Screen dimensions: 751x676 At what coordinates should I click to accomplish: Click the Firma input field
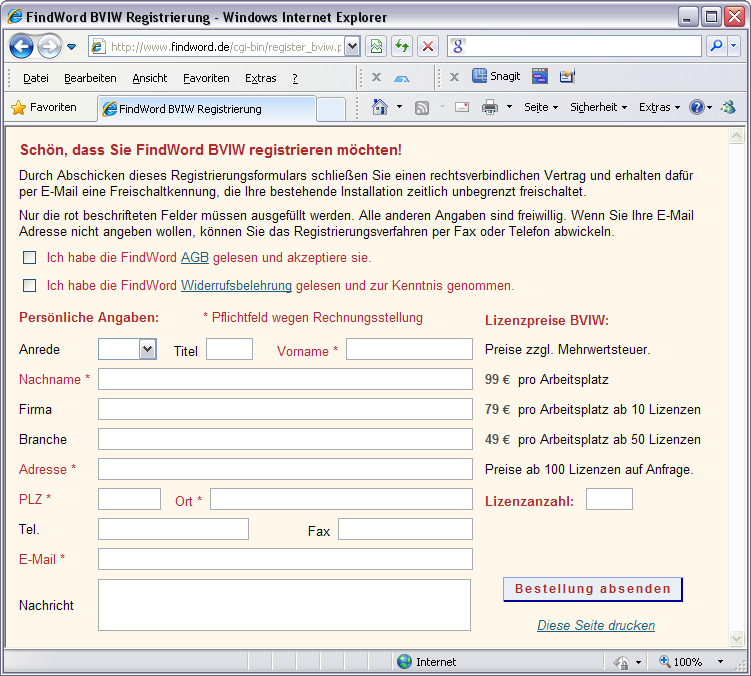point(285,409)
